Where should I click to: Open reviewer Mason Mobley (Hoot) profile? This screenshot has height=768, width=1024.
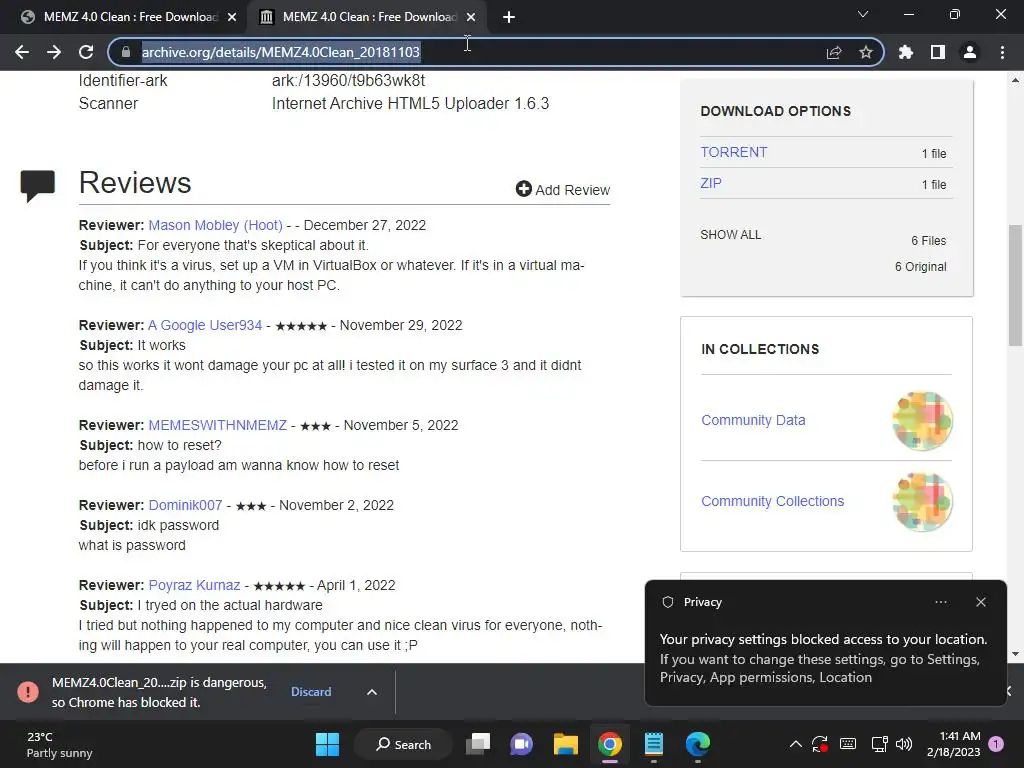[x=216, y=225]
